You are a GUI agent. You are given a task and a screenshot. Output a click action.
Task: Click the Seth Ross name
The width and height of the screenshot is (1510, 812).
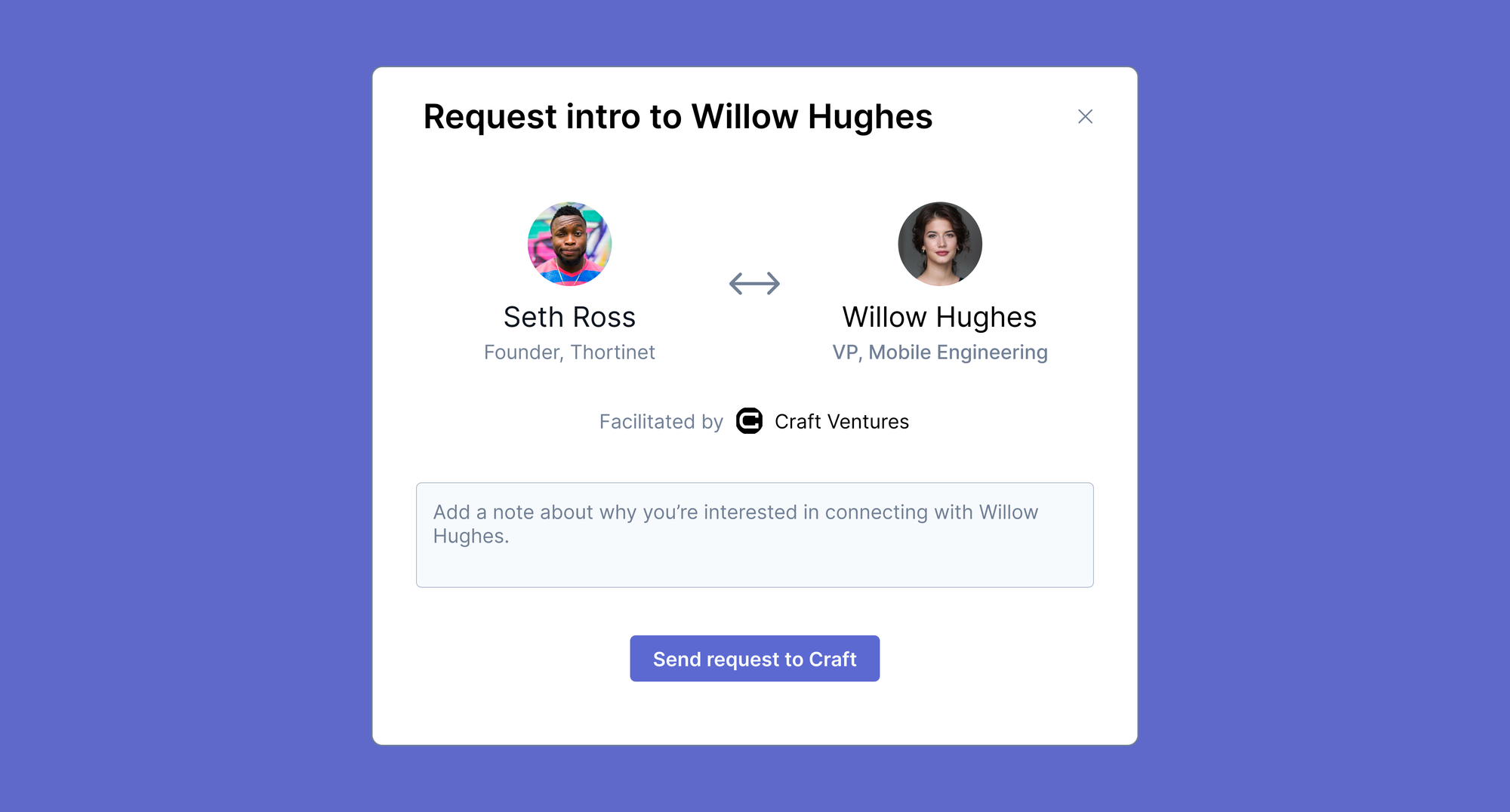569,317
